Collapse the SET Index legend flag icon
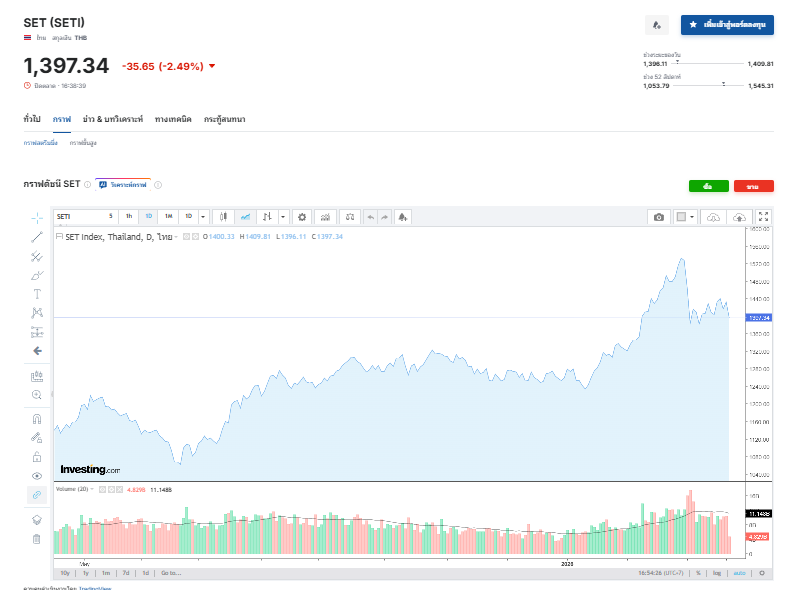This screenshot has width=785, height=590. point(59,236)
